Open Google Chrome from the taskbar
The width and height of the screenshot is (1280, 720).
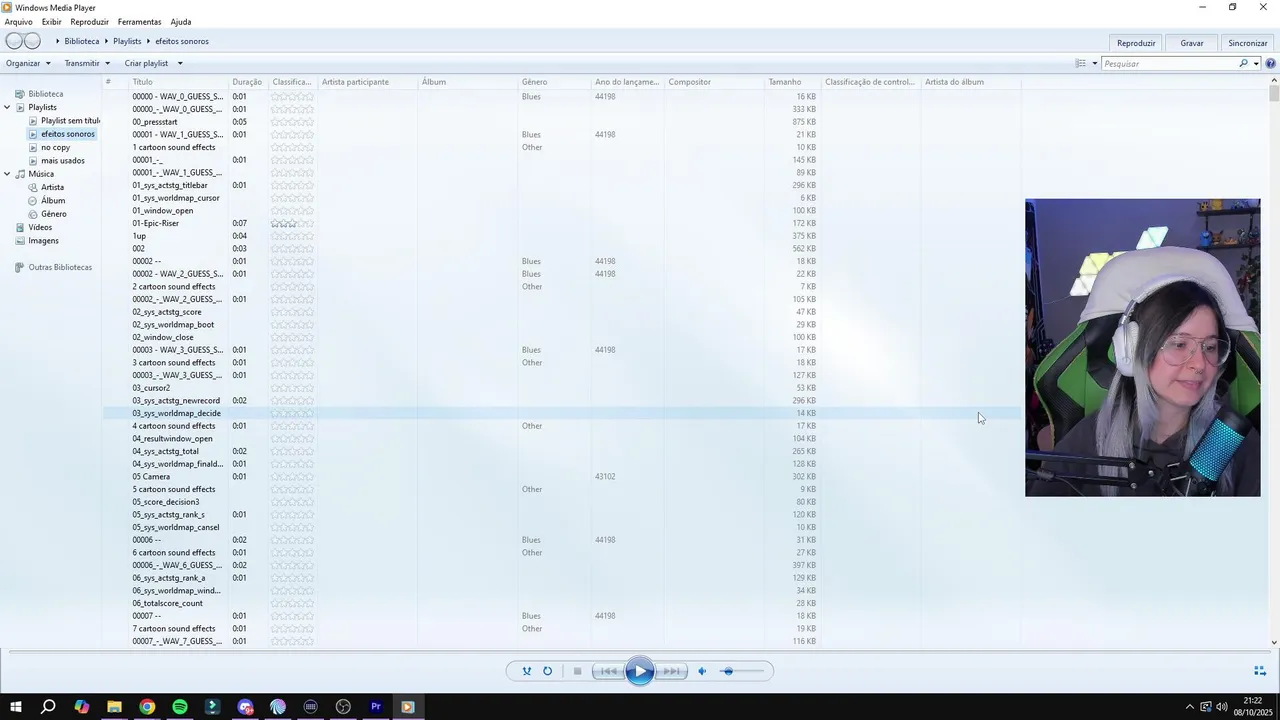pyautogui.click(x=147, y=707)
